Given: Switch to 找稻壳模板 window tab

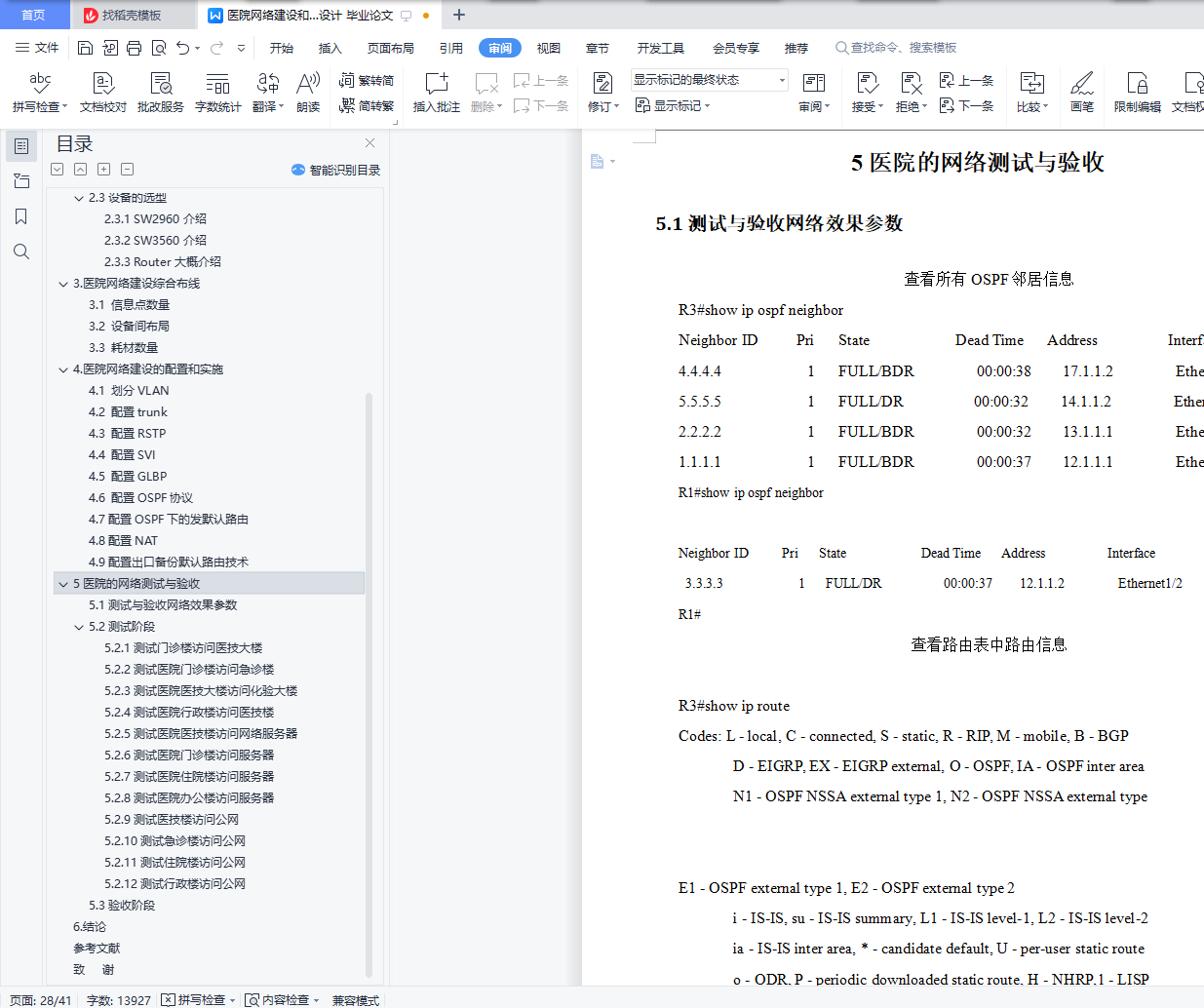Looking at the screenshot, I should (131, 16).
